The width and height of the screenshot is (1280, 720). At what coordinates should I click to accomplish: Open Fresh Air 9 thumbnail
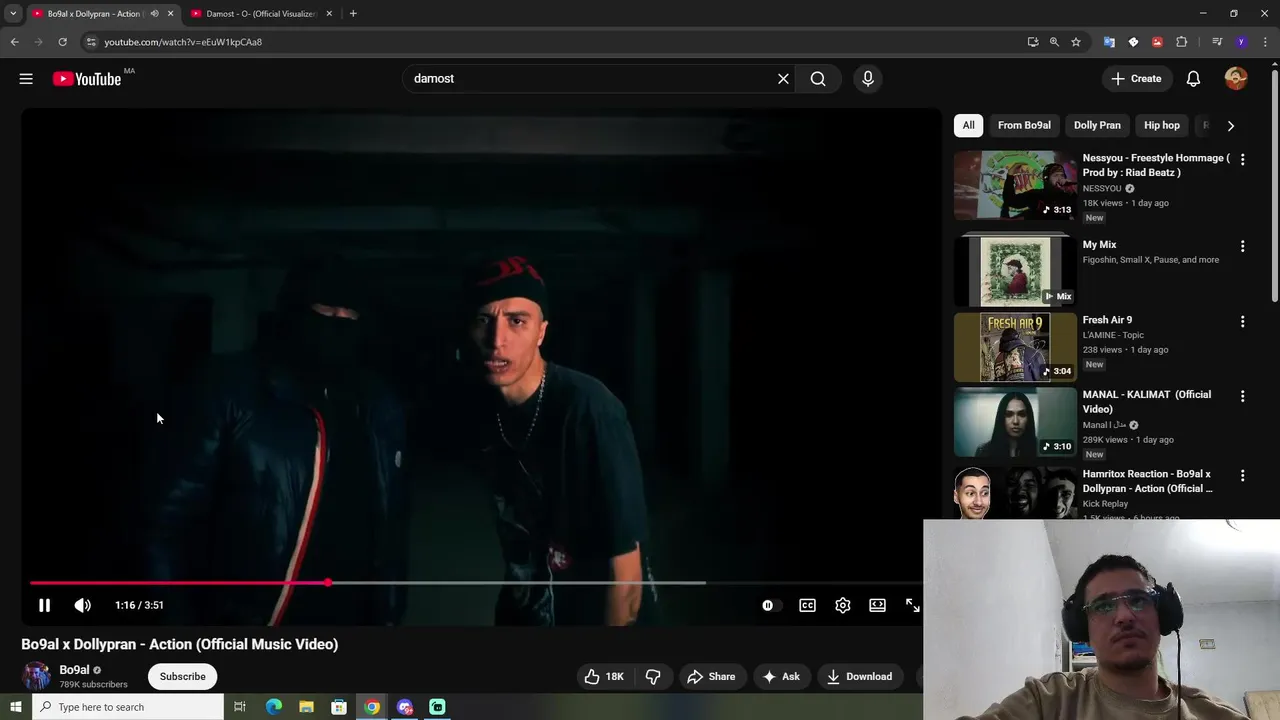coord(1015,347)
